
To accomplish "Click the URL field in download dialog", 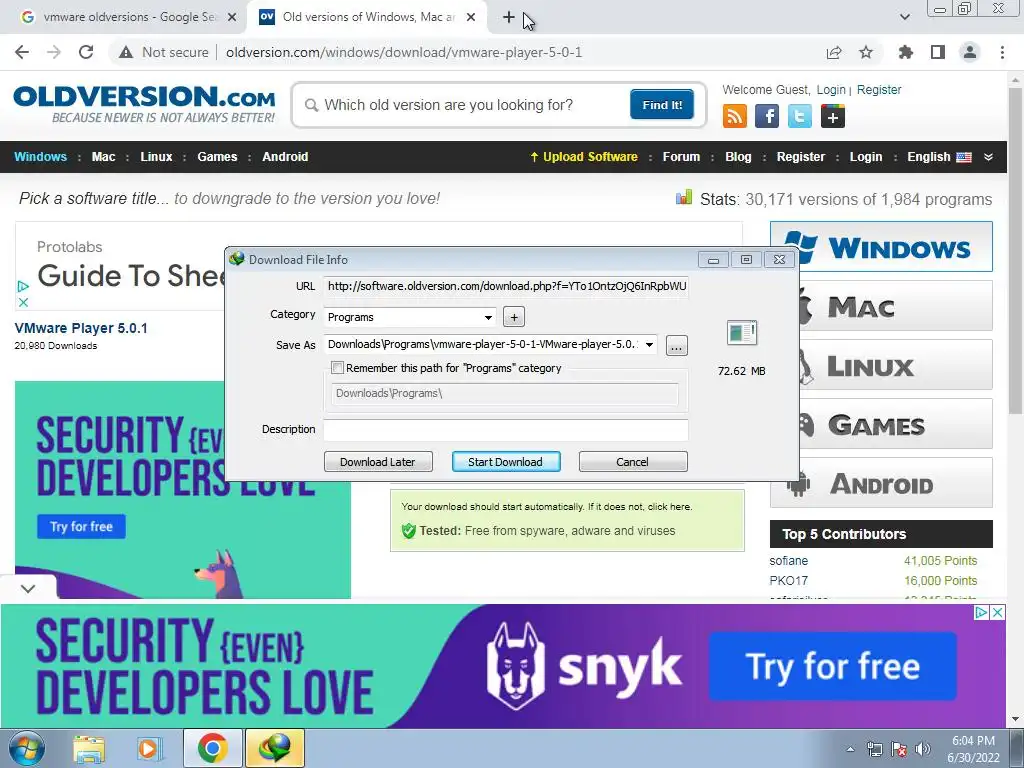I will coord(506,286).
